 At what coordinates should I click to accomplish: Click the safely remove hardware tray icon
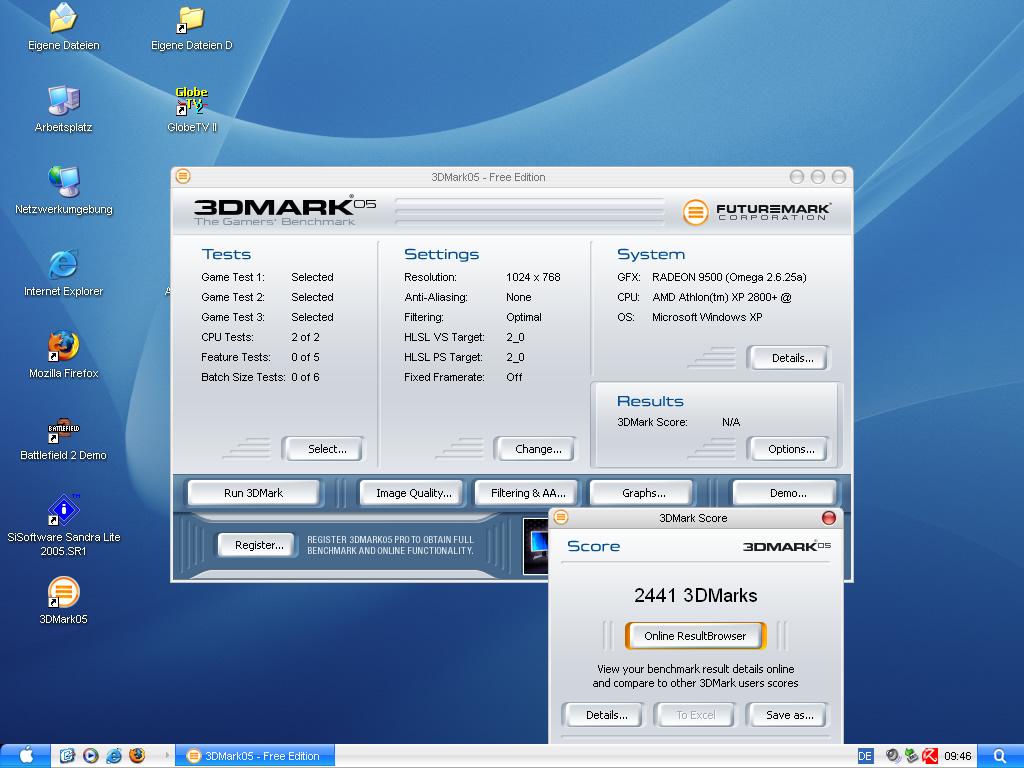(912, 756)
